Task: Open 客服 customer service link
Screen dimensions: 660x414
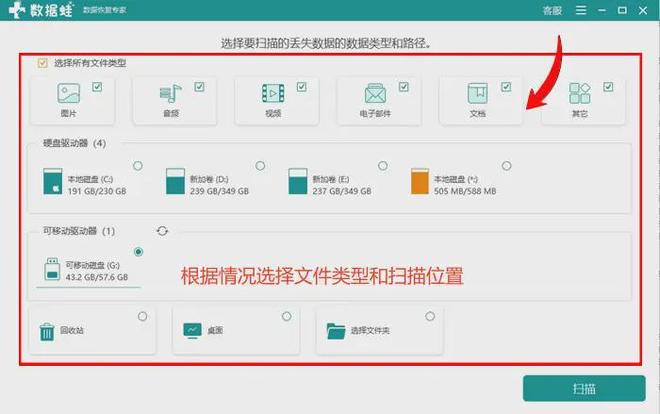Action: 552,11
